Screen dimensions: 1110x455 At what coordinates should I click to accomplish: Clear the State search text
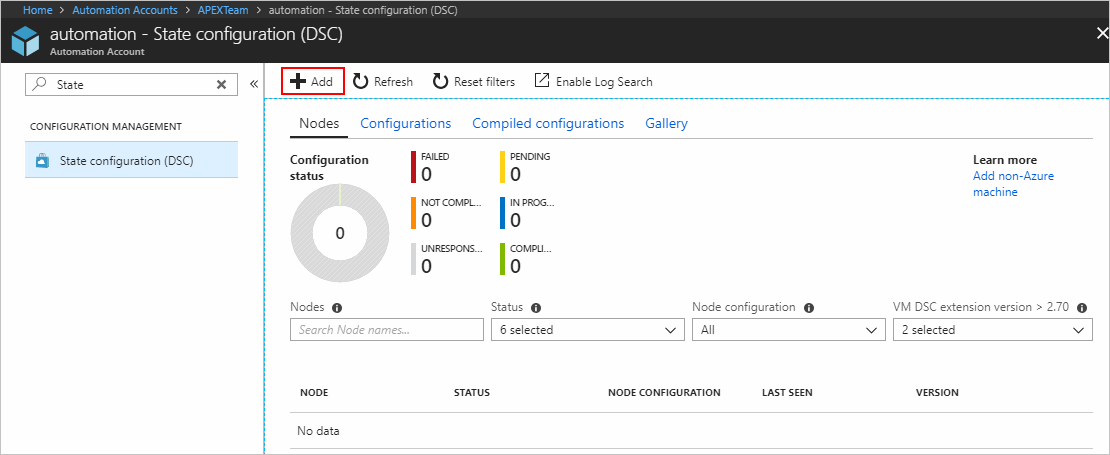pyautogui.click(x=222, y=85)
